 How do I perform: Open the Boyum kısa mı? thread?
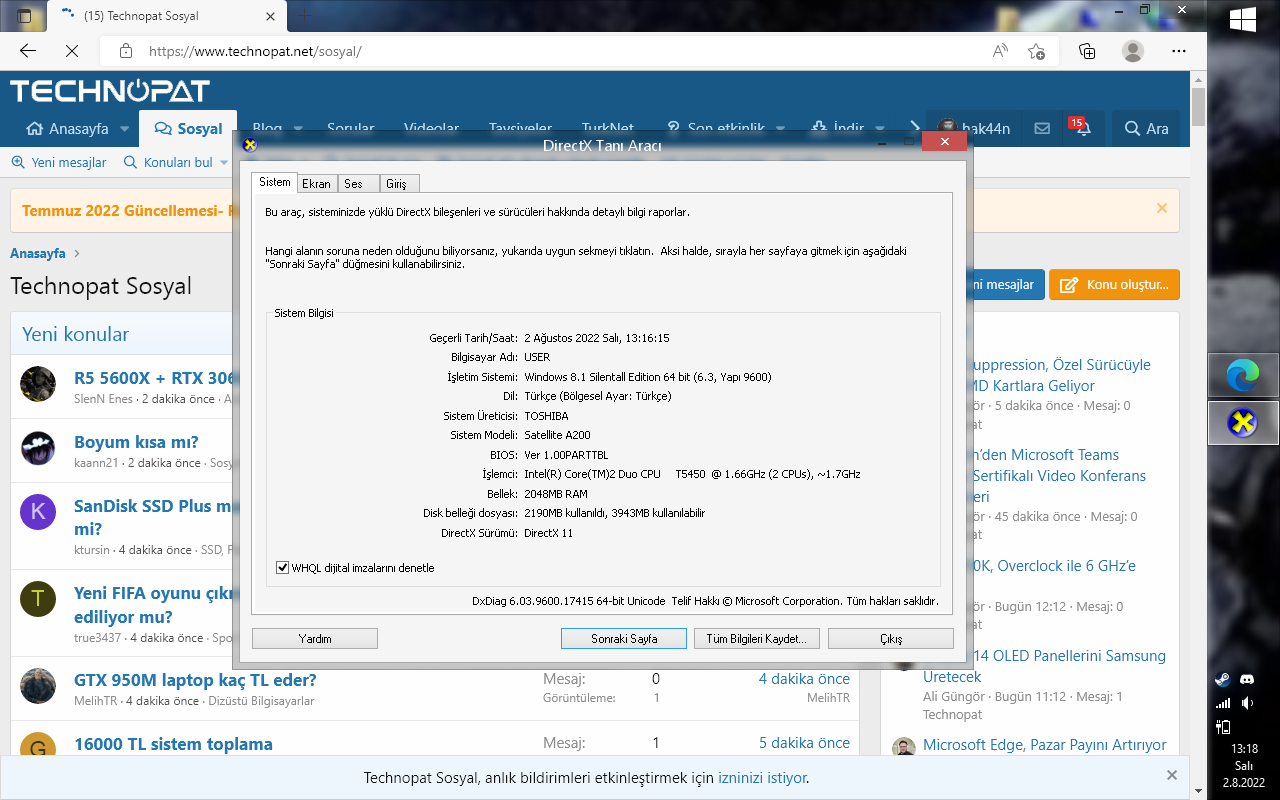[x=136, y=442]
